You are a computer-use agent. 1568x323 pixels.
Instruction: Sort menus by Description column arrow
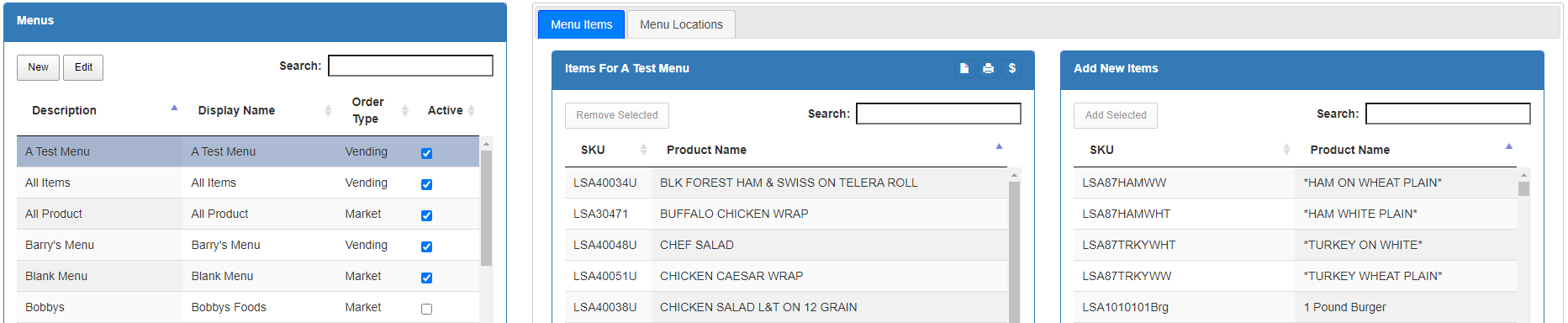(x=174, y=109)
